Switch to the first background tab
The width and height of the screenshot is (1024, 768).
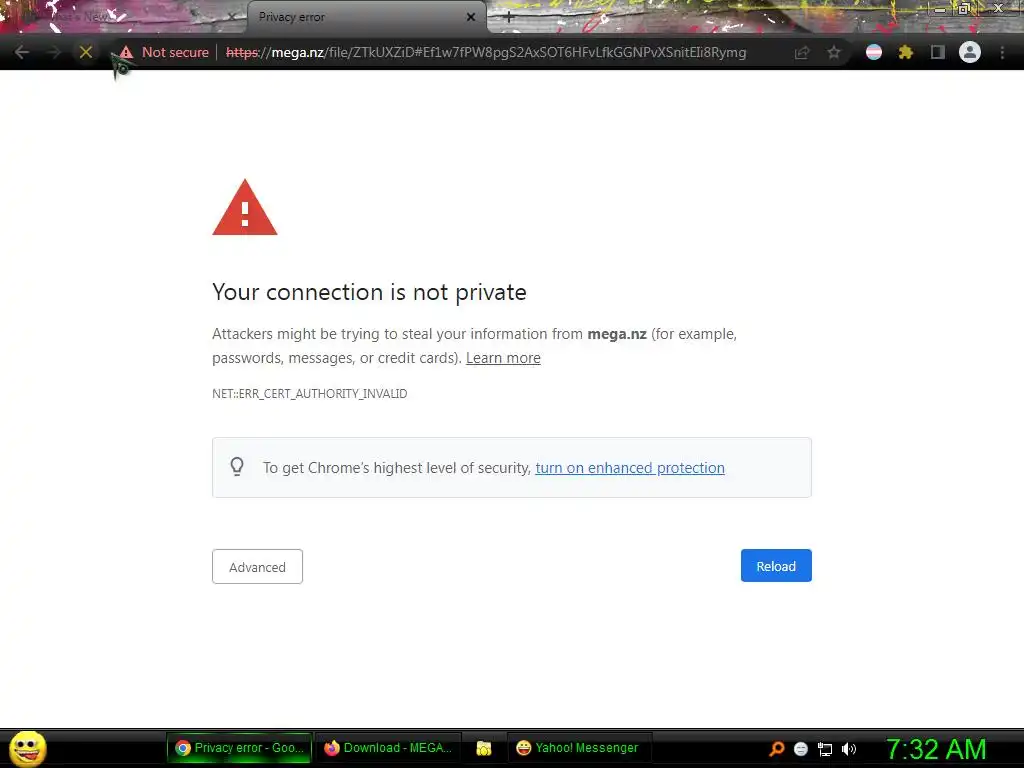[124, 18]
